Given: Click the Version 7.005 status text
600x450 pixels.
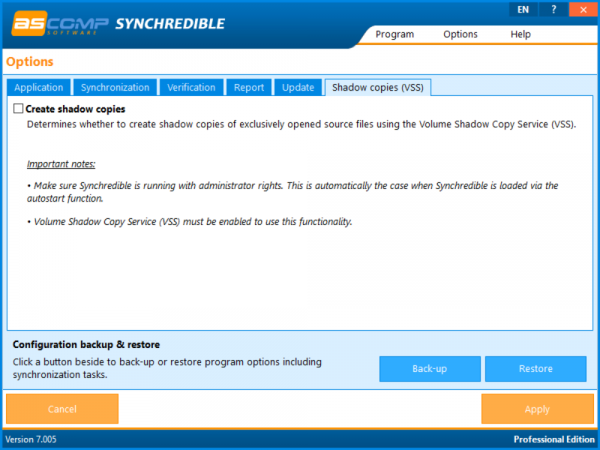Looking at the screenshot, I should pos(31,439).
